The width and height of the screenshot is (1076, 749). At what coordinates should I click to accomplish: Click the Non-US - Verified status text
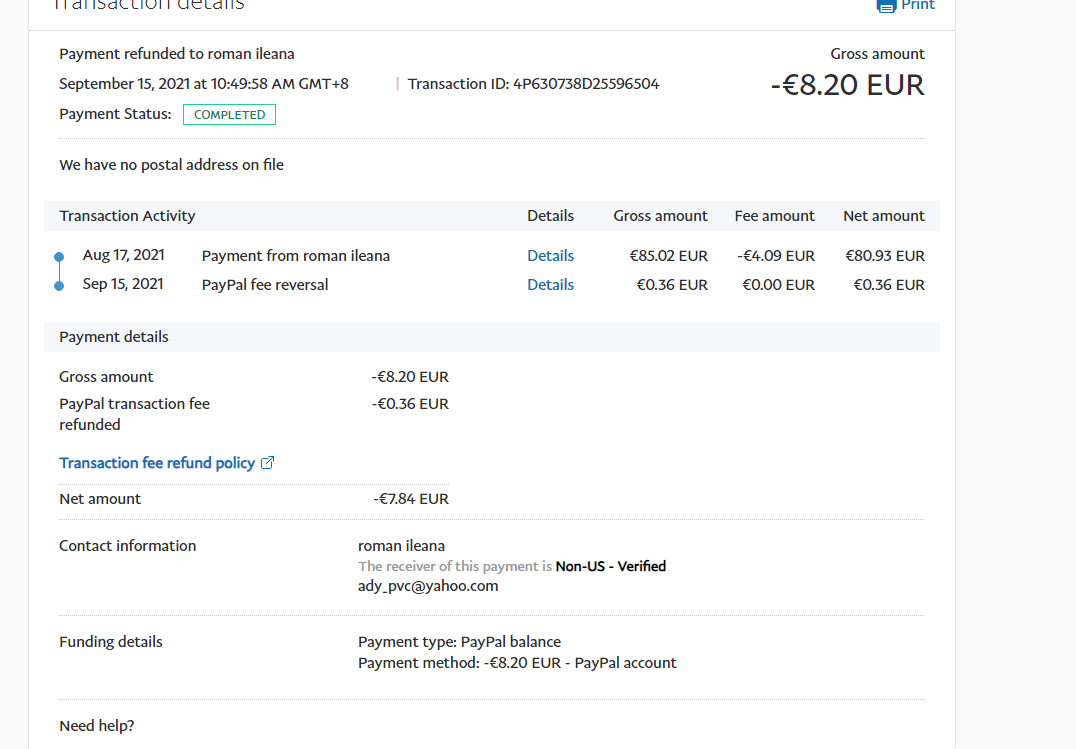click(610, 566)
